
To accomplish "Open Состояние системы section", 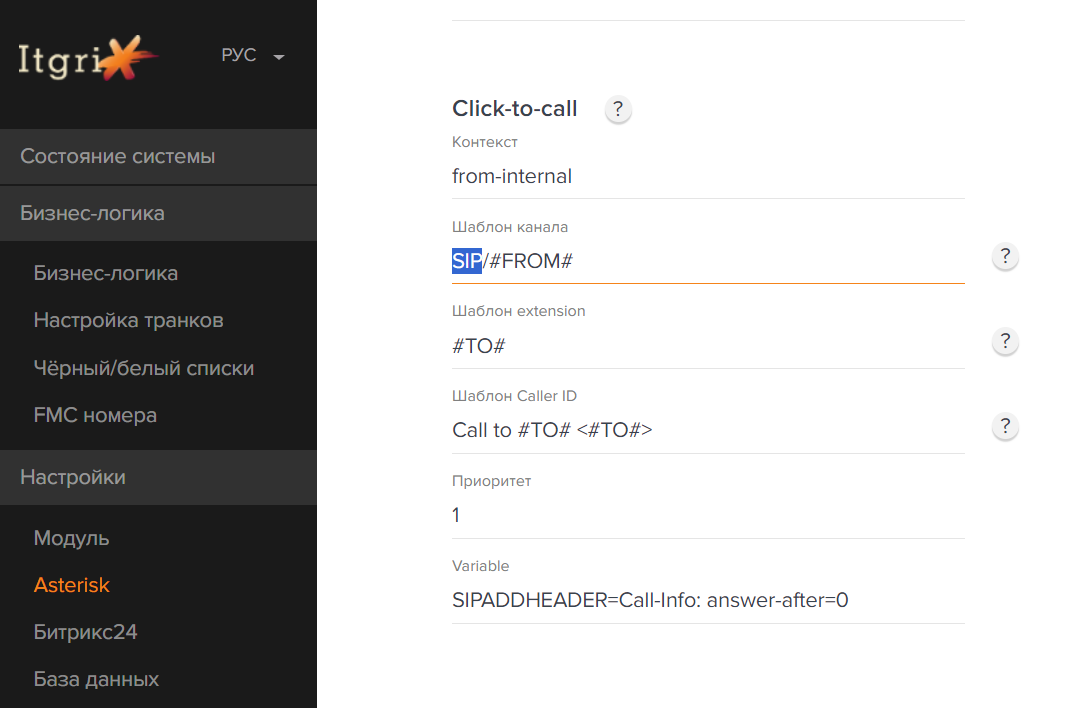I will [x=158, y=156].
